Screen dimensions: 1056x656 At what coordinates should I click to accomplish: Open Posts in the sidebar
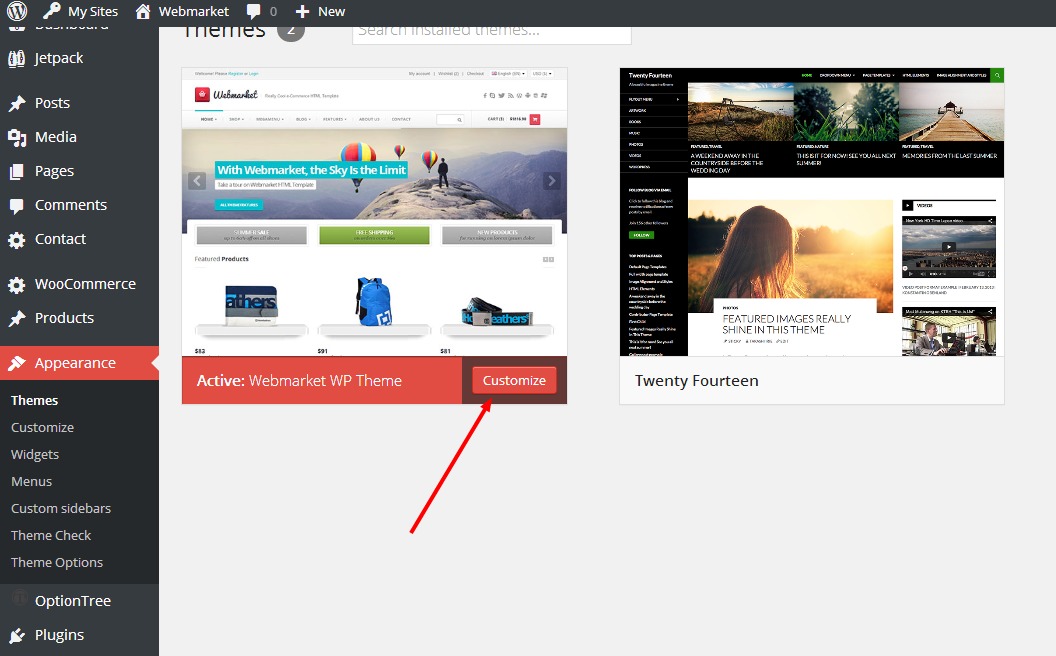click(53, 103)
